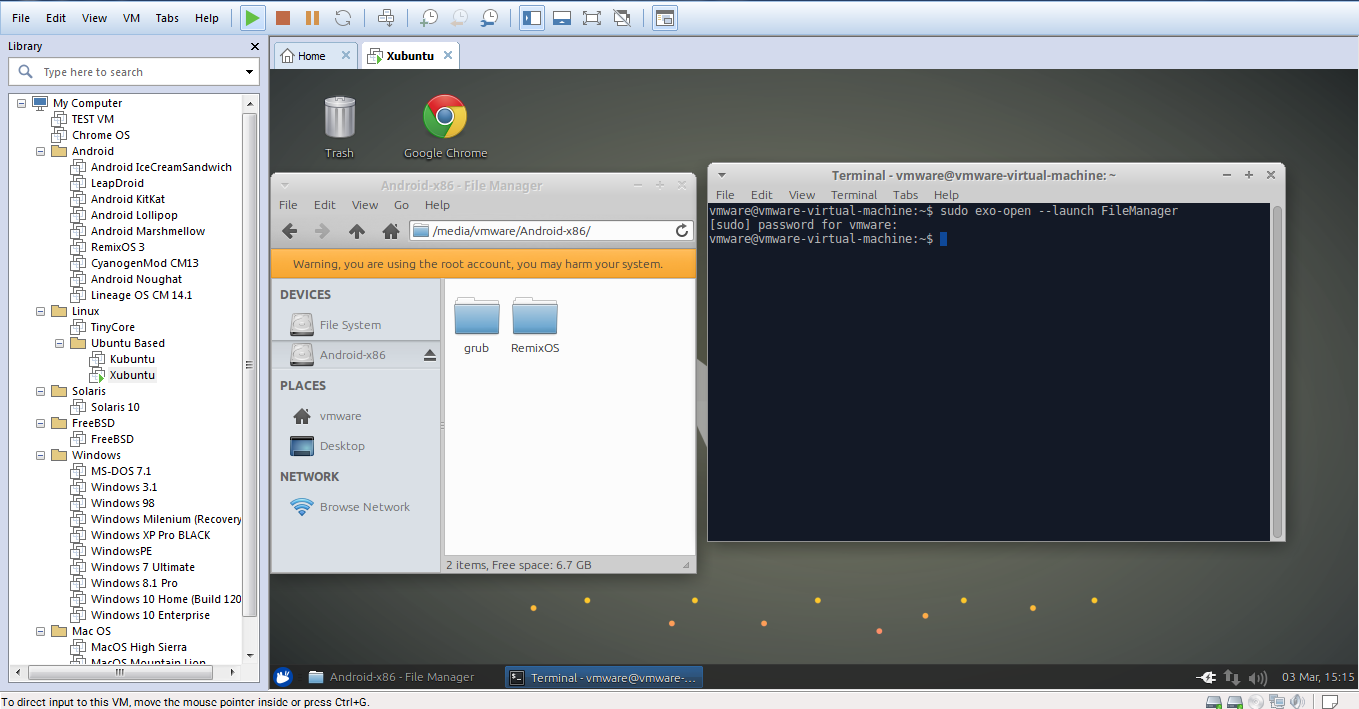Toggle full screen mode in toolbar
The image size is (1359, 709).
591,18
